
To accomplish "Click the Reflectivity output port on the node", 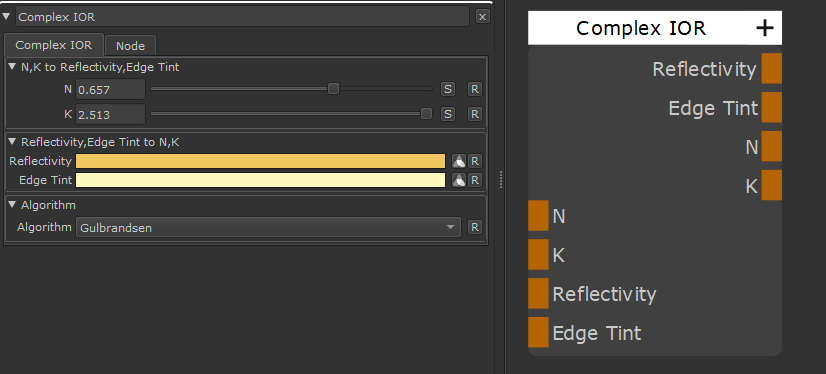I will [771, 68].
